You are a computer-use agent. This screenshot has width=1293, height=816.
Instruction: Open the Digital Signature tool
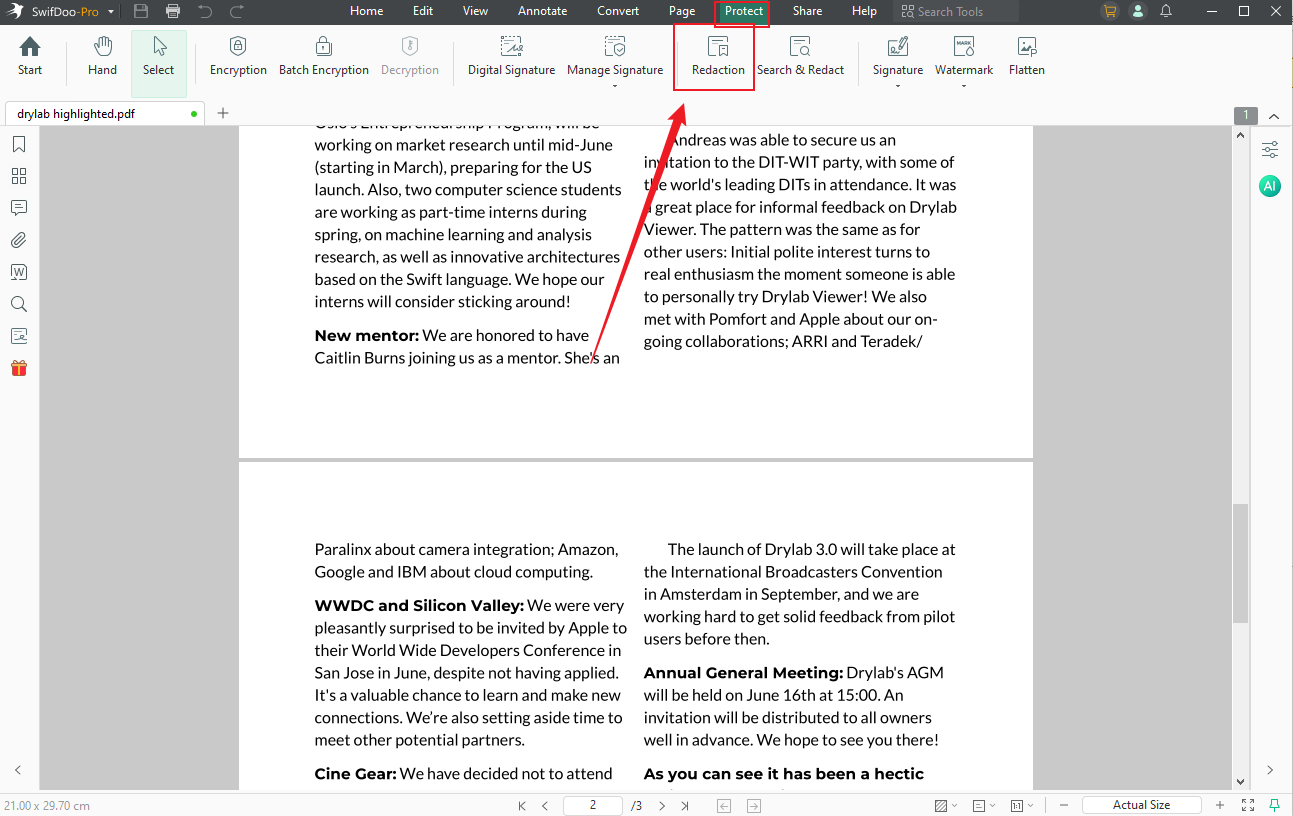[510, 57]
